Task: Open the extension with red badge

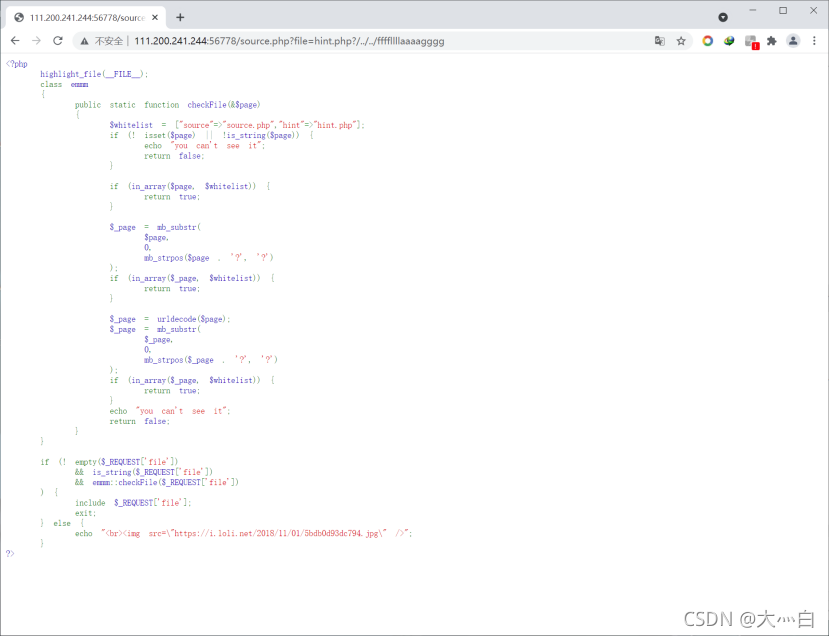Action: 751,42
